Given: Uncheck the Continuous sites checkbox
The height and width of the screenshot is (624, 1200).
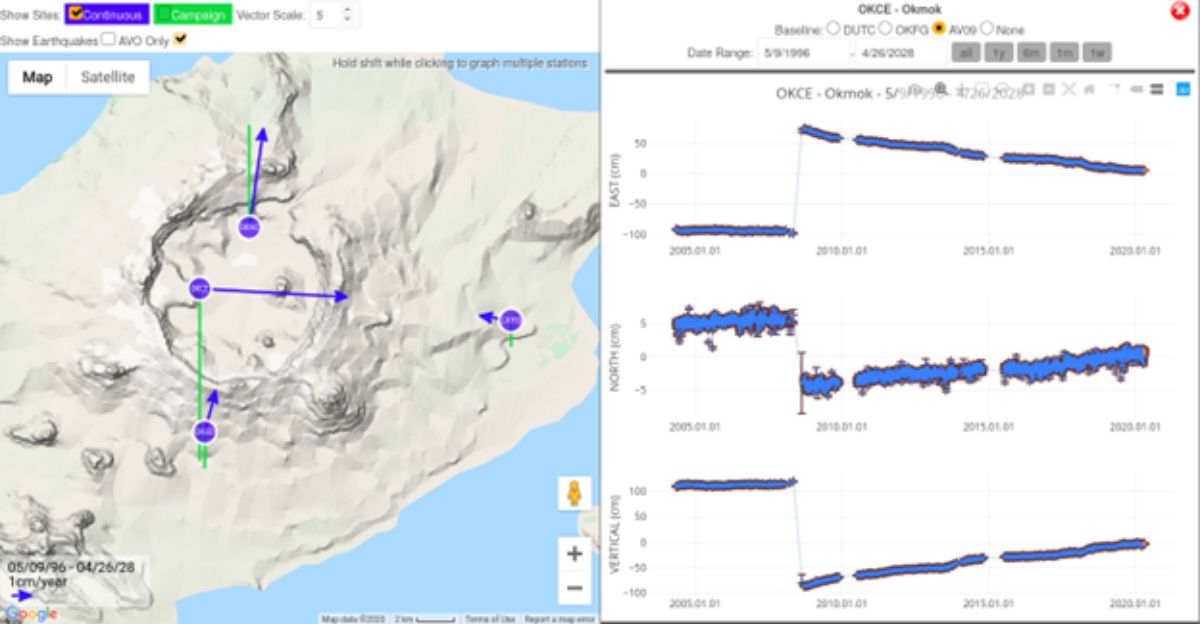Looking at the screenshot, I should 76,15.
